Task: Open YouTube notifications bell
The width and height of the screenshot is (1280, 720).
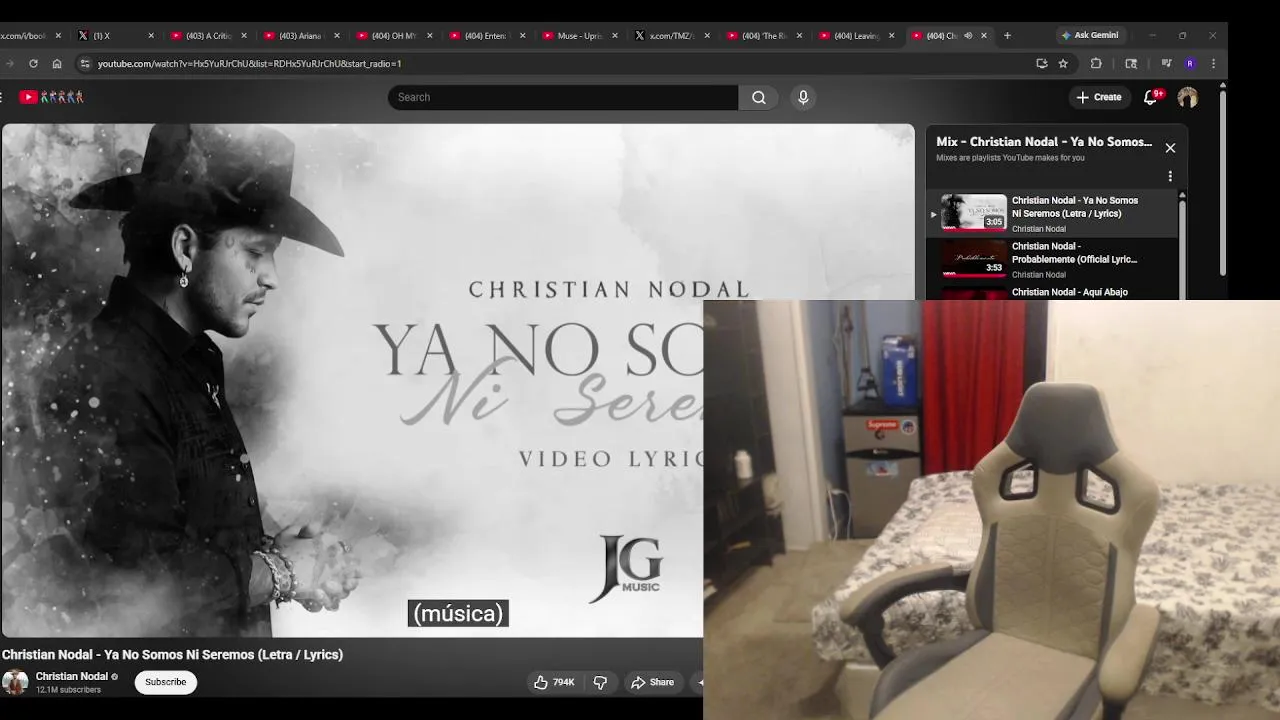Action: 1151,97
